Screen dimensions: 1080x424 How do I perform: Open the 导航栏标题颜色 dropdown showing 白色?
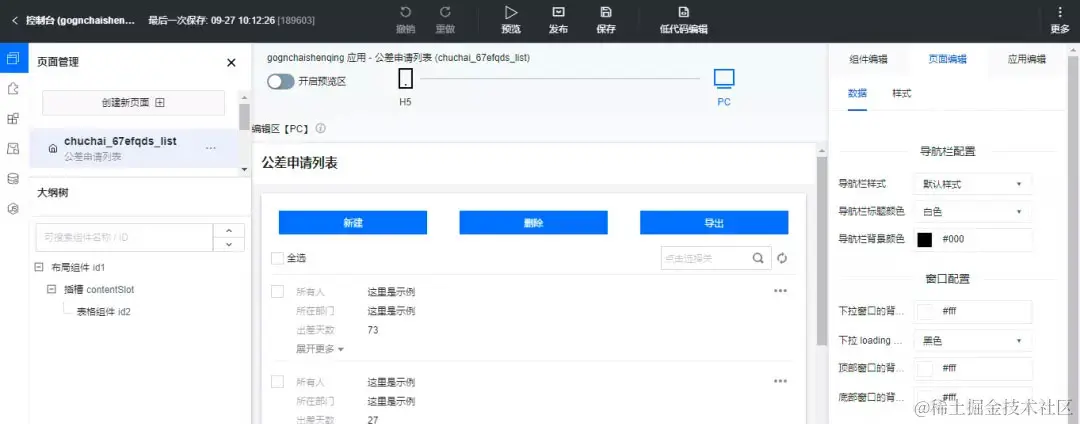click(x=973, y=211)
